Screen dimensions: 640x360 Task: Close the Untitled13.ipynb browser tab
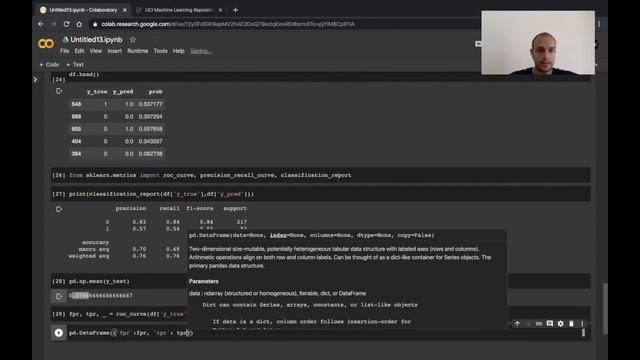124,10
